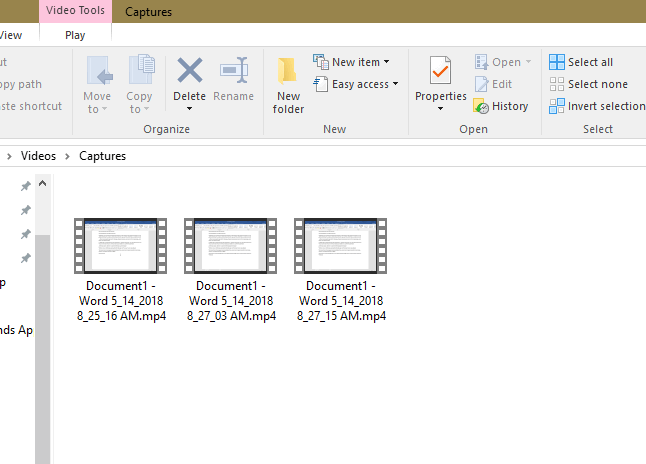The image size is (646, 464).
Task: Expand Copy to dropdown arrow
Action: coord(146,109)
